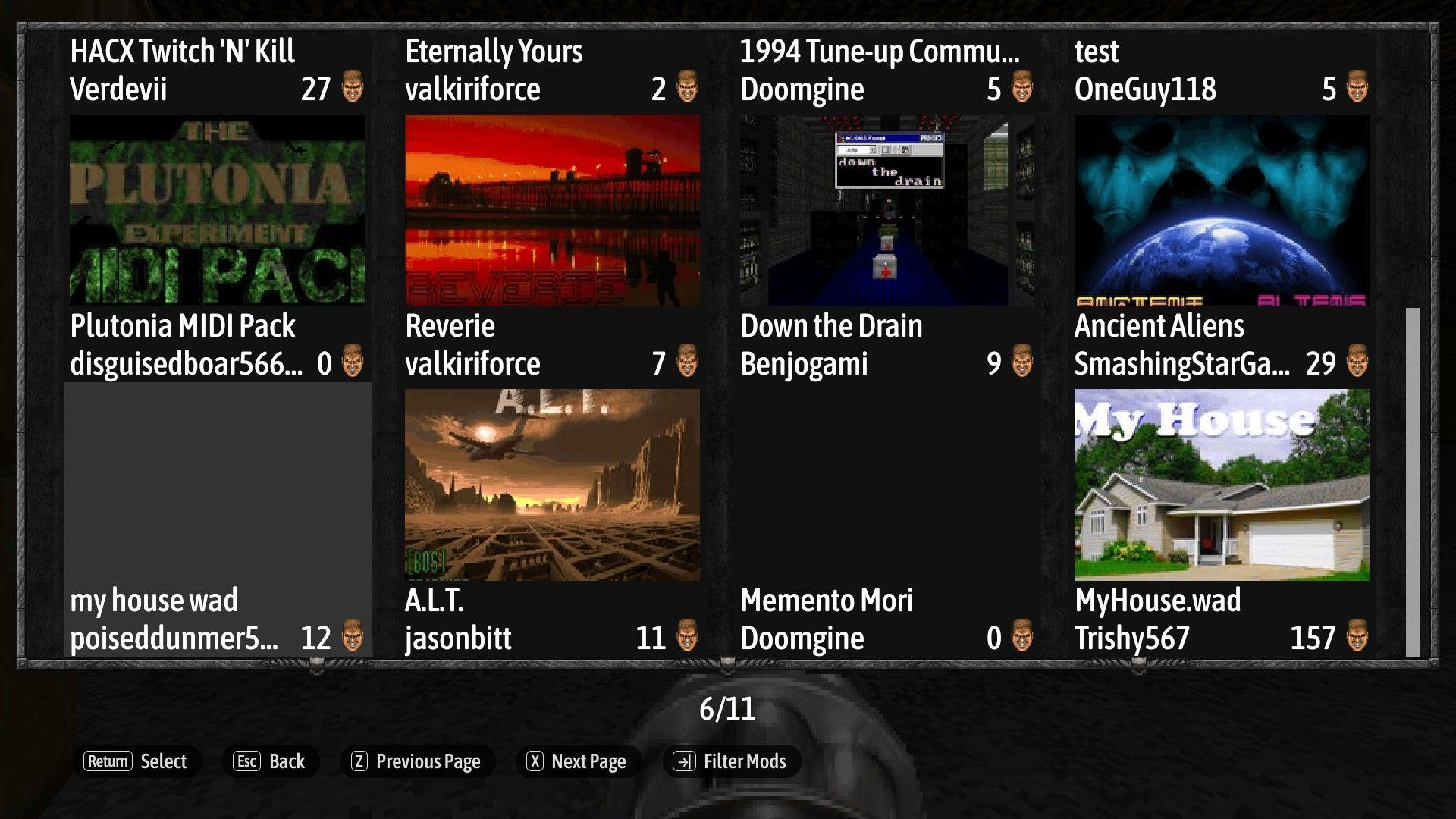Go back using the Esc Back button
Image resolution: width=1456 pixels, height=819 pixels.
coord(269,761)
